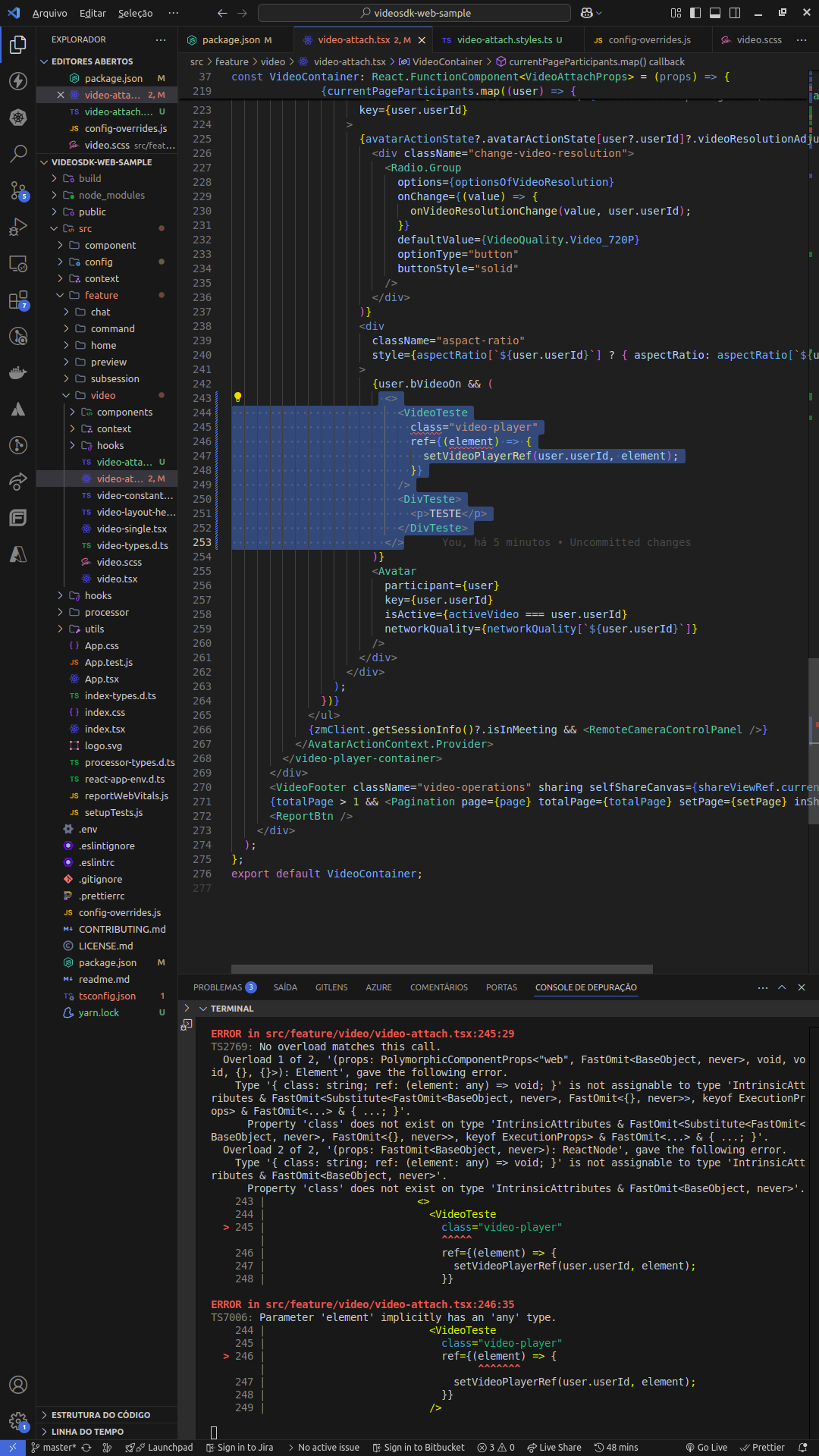Open editor tab bar more actions ellipsis
This screenshot has height=1456, width=819.
click(802, 39)
